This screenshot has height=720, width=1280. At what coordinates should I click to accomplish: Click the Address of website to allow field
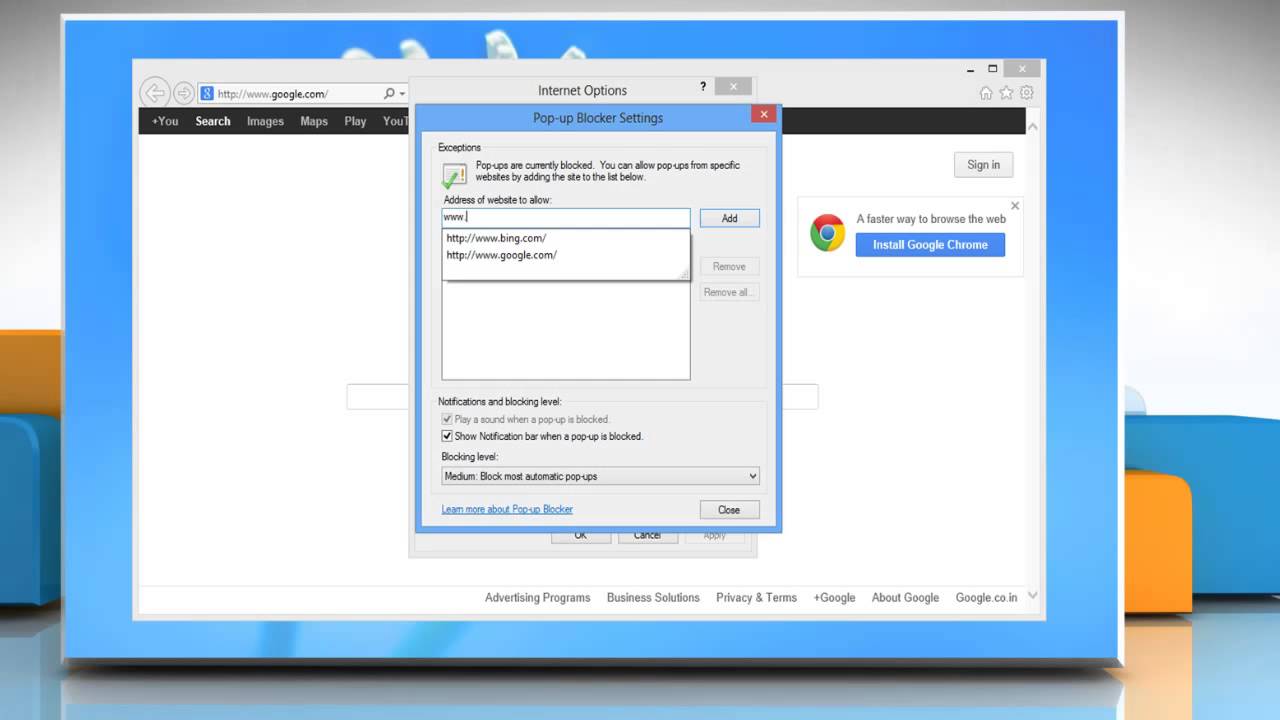click(x=566, y=217)
